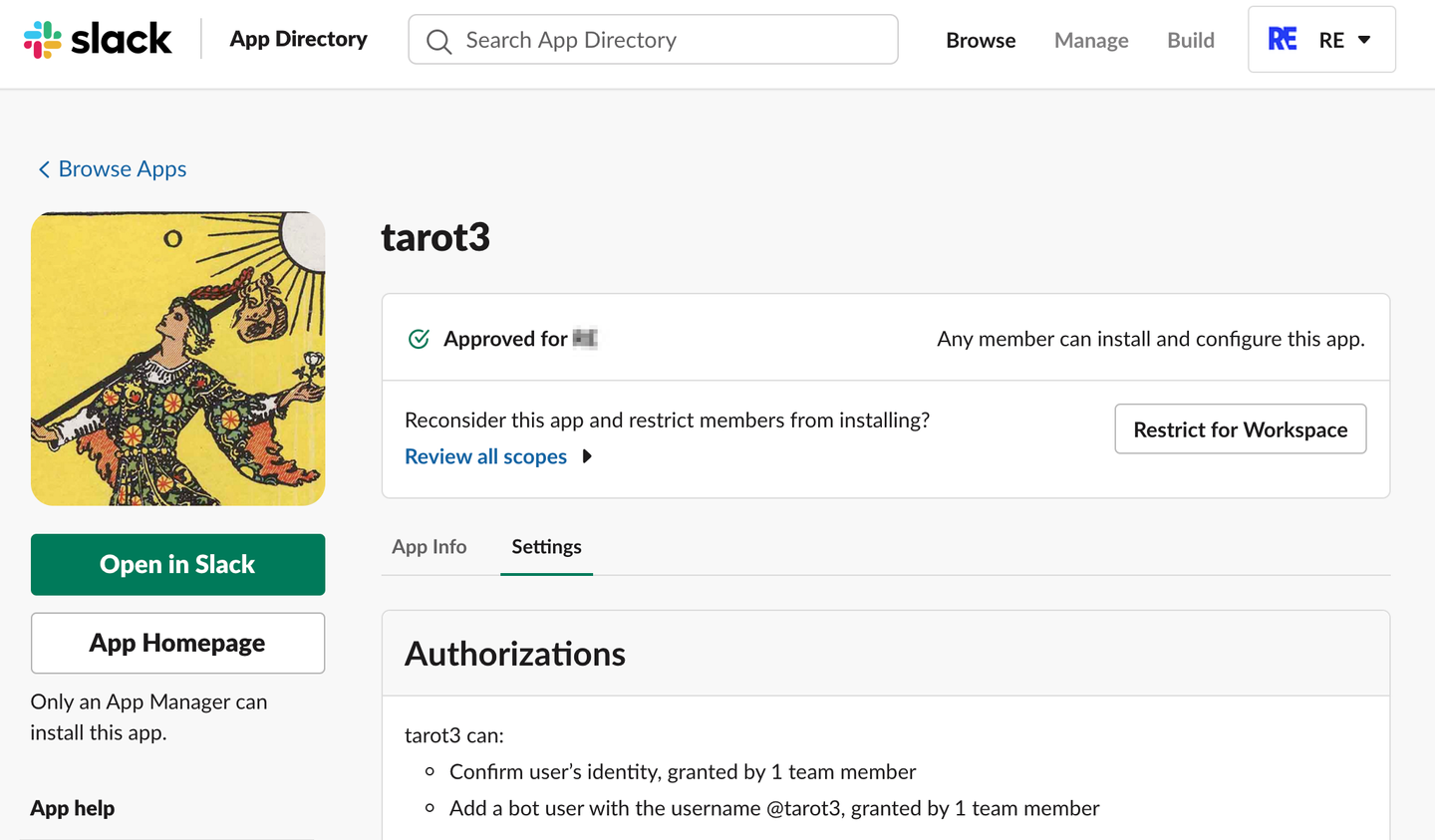Switch to the App Info tab
This screenshot has width=1435, height=840.
coord(430,547)
